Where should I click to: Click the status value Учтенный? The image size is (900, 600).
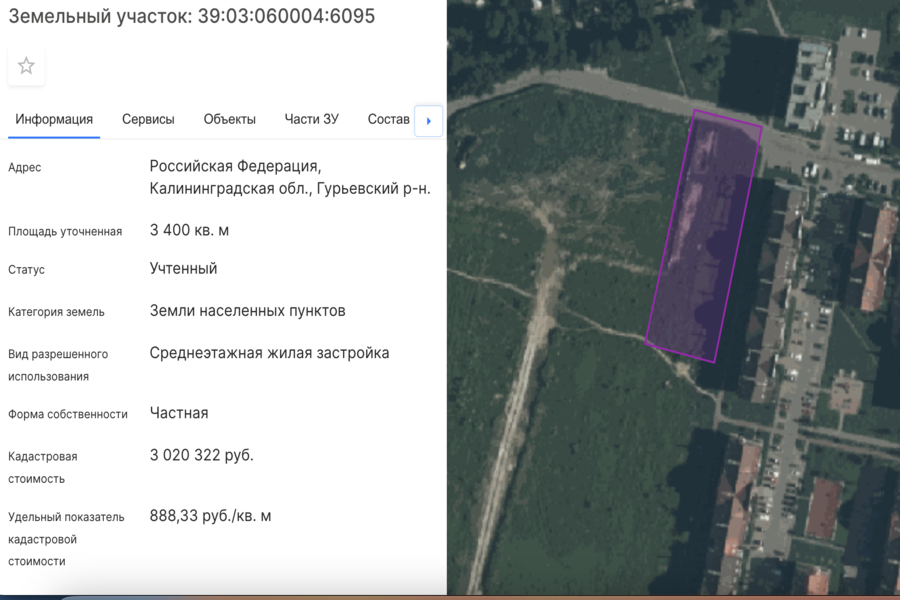pyautogui.click(x=180, y=269)
